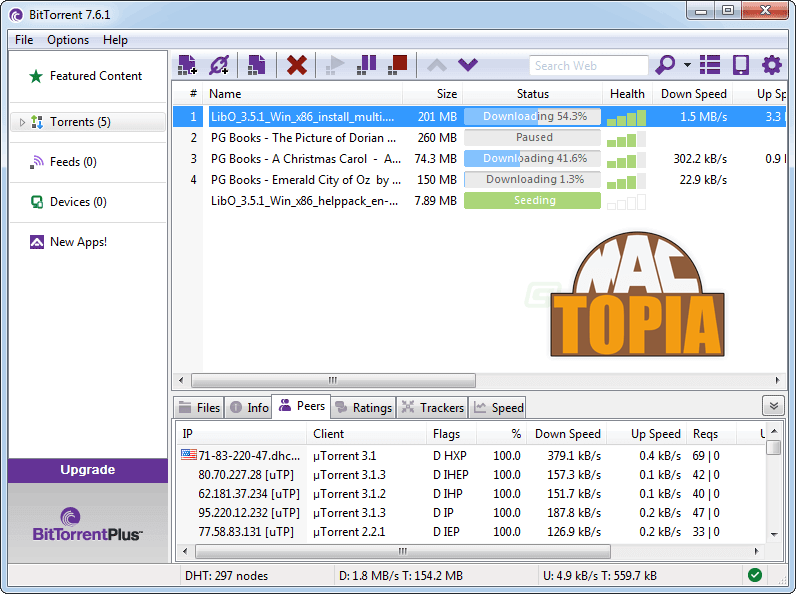Select the Picture of Dorian torrent

[x=479, y=138]
